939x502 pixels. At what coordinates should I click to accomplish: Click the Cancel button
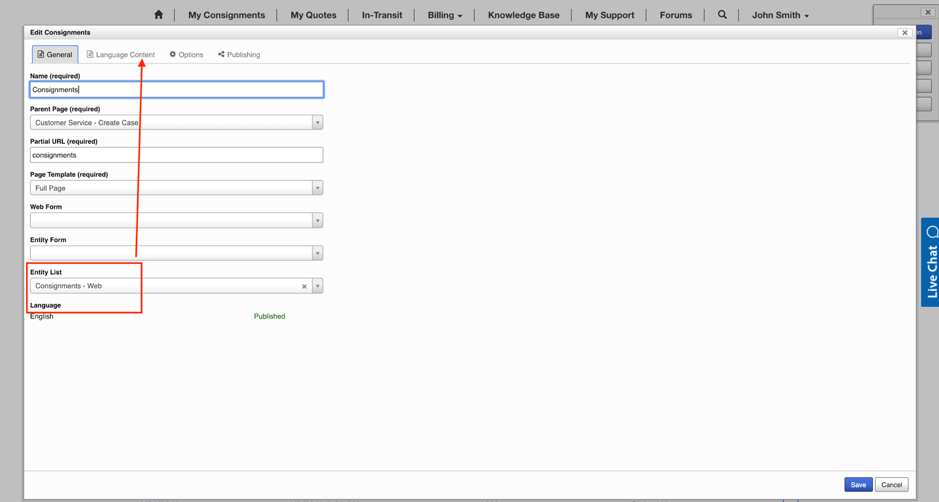pyautogui.click(x=891, y=485)
